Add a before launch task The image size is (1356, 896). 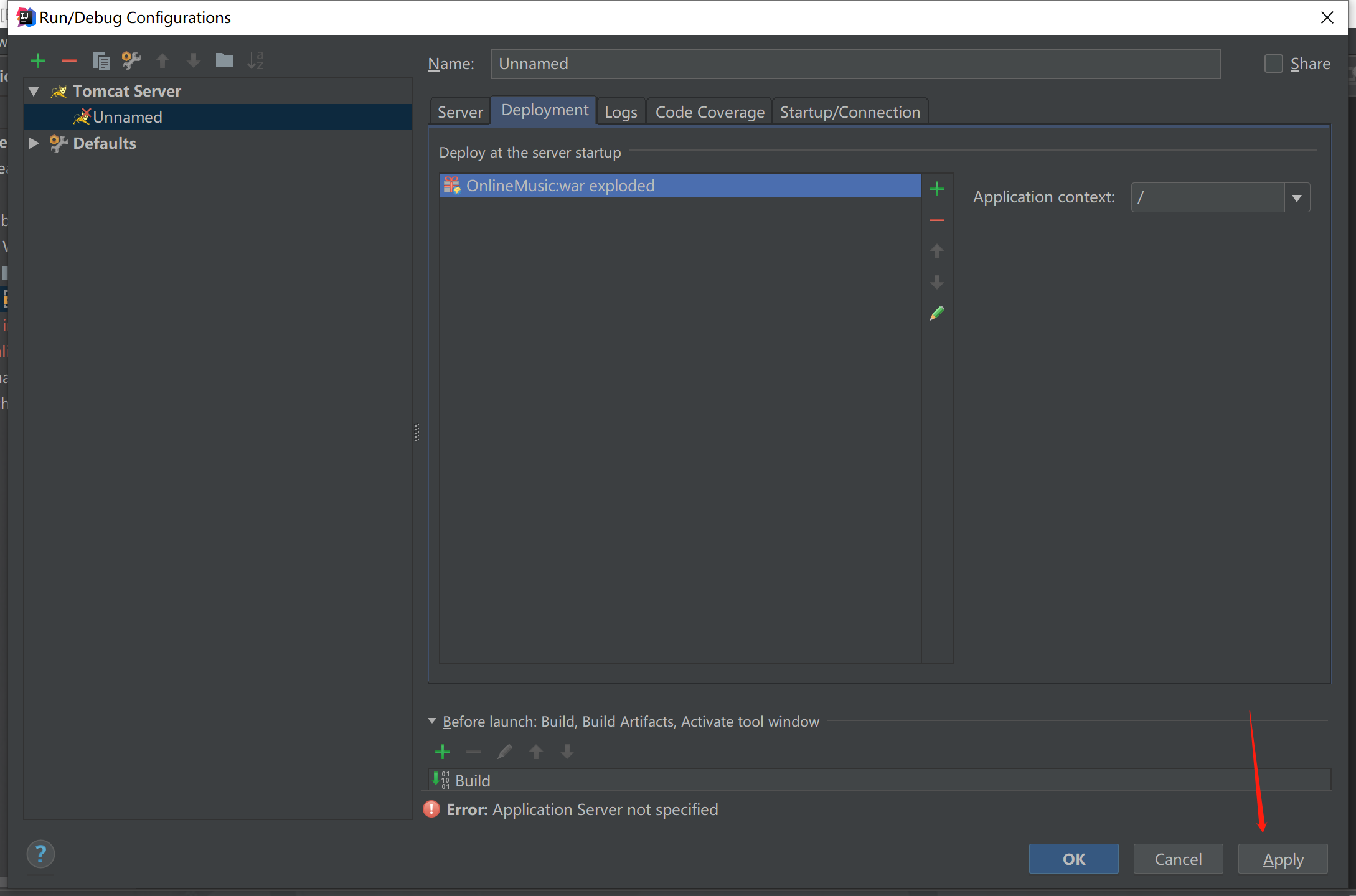point(443,752)
